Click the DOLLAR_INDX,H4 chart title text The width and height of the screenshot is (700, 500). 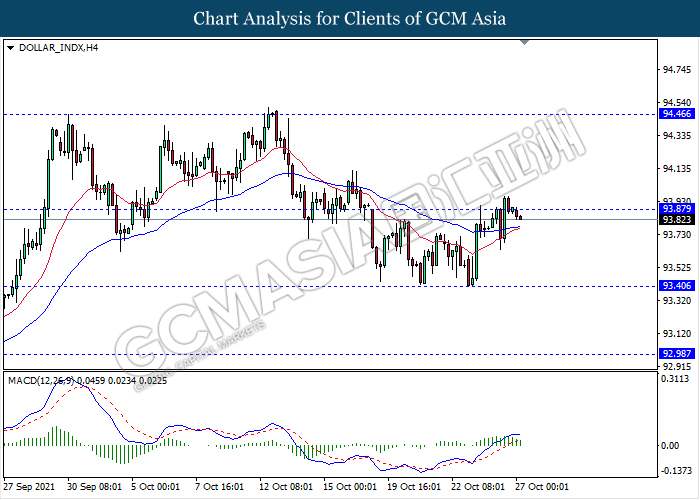click(x=58, y=47)
